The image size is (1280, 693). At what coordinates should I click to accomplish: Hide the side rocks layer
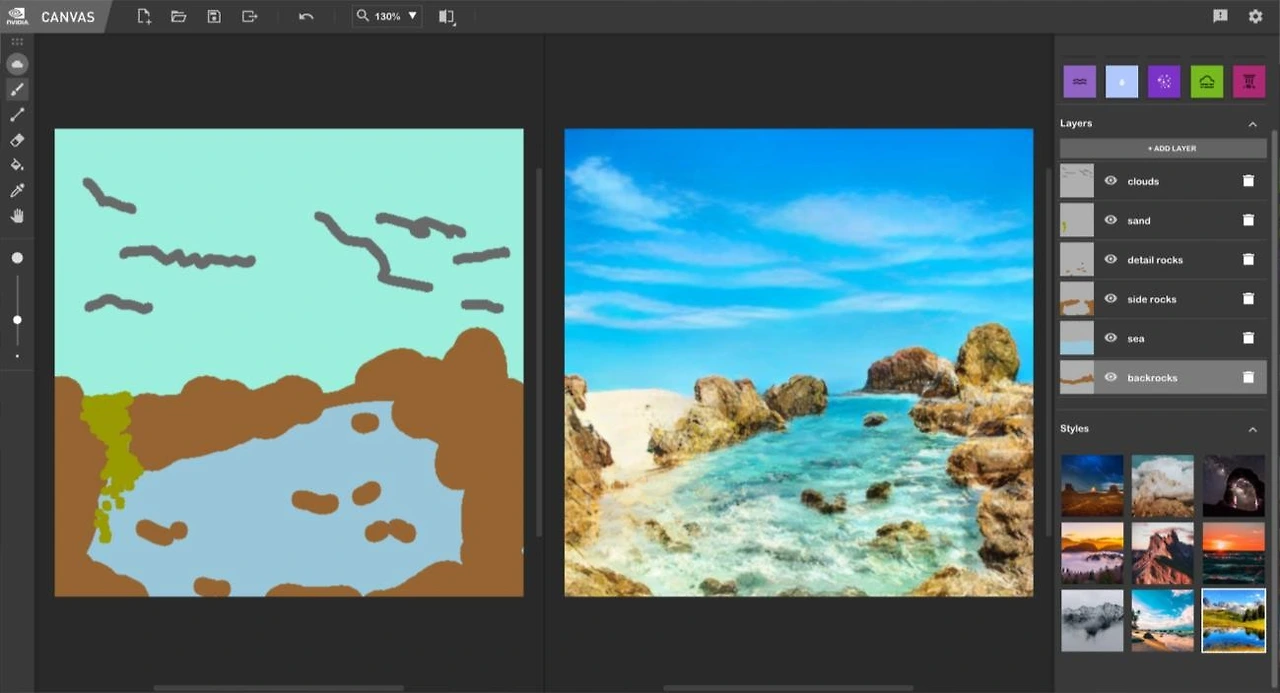(1110, 299)
